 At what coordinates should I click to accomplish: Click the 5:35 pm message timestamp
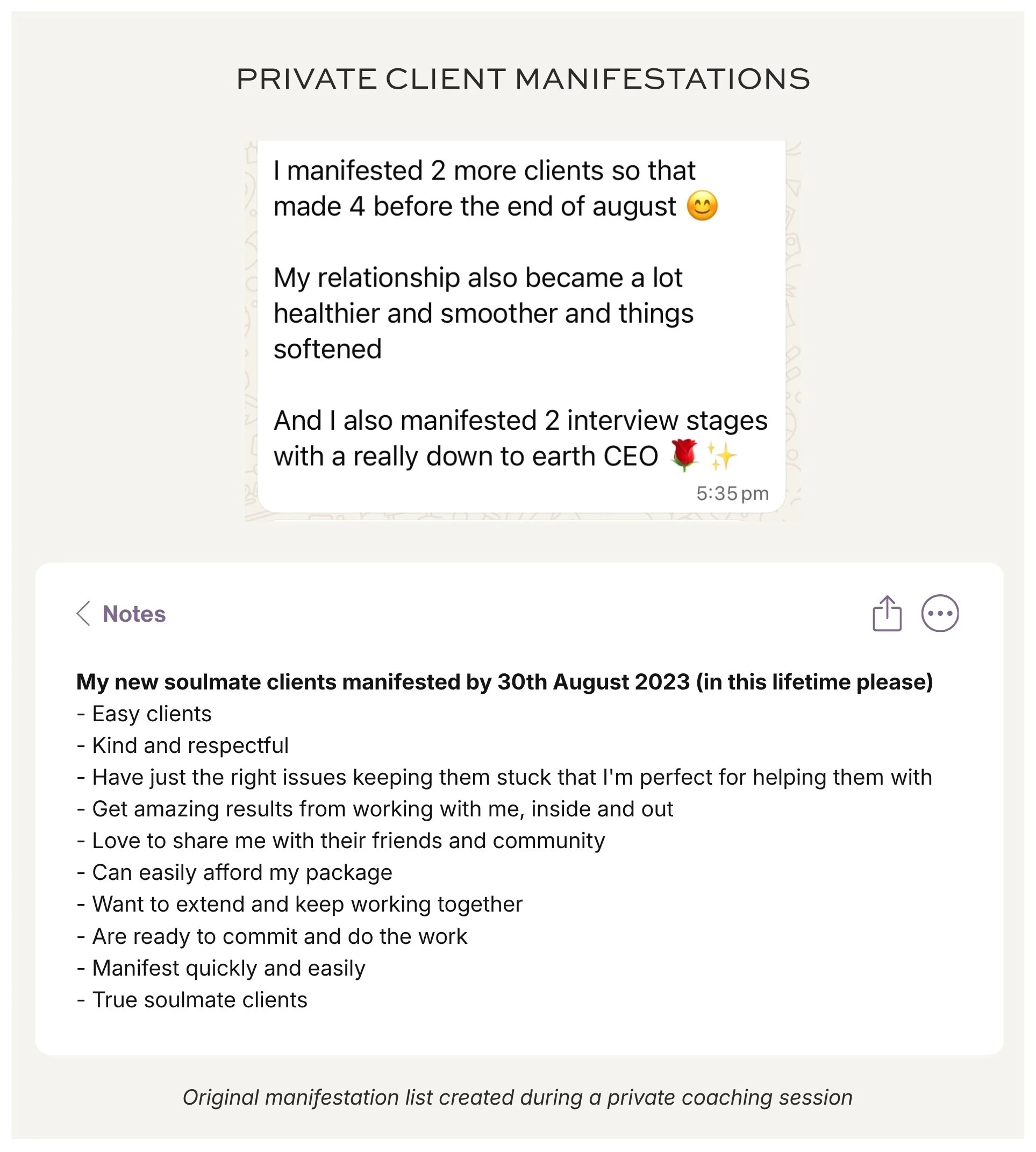(x=733, y=493)
